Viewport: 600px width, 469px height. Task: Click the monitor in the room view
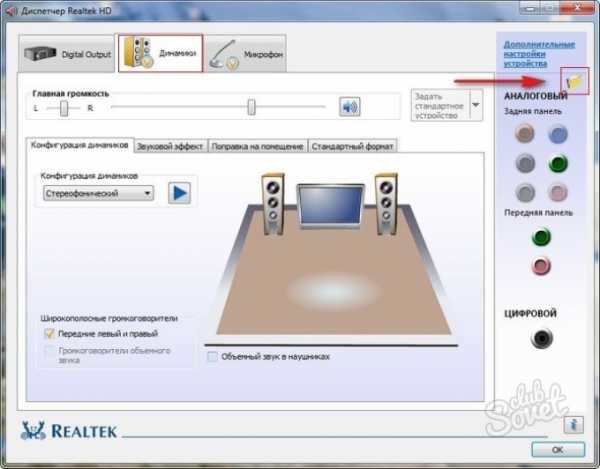[x=331, y=206]
